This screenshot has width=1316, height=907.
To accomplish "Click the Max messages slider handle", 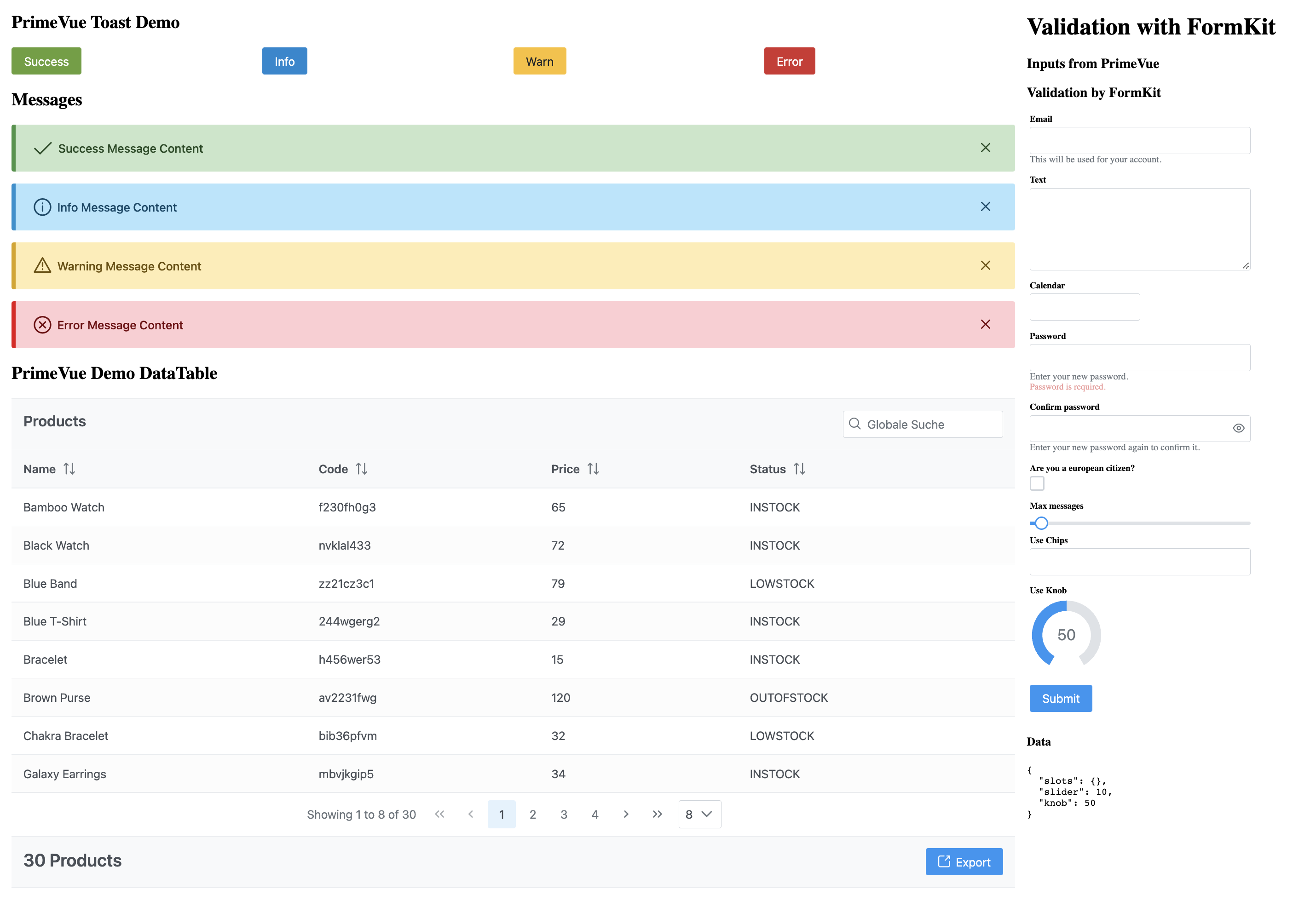I will [1041, 523].
